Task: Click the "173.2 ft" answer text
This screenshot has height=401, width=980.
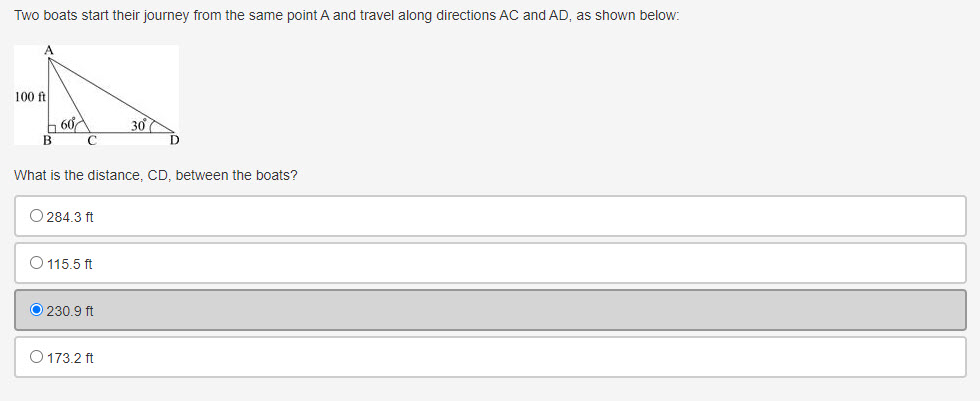Action: pos(70,357)
